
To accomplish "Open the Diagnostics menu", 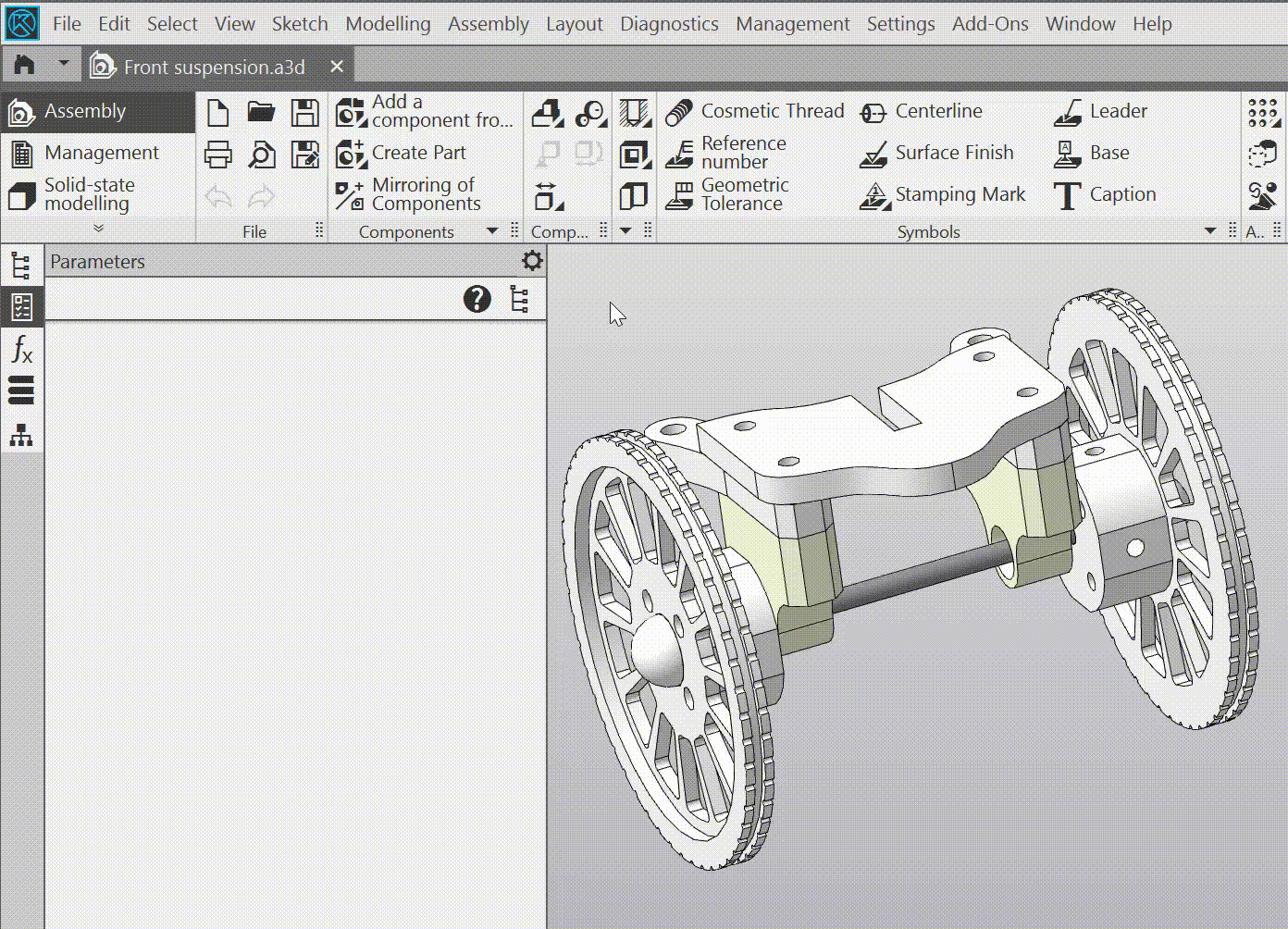I will [669, 24].
